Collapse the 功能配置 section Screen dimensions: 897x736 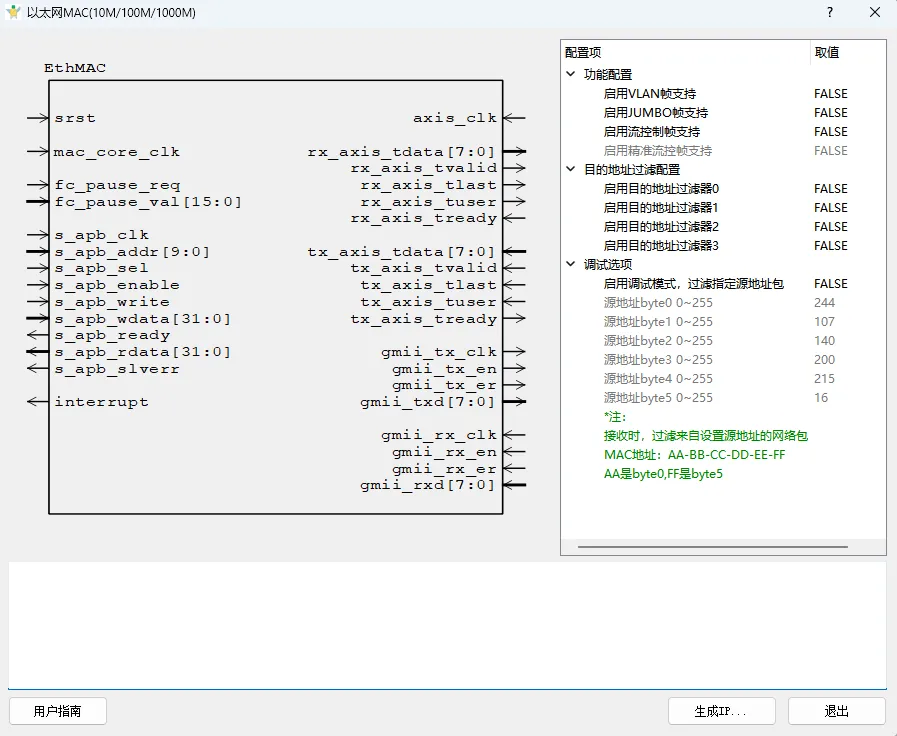(x=570, y=72)
